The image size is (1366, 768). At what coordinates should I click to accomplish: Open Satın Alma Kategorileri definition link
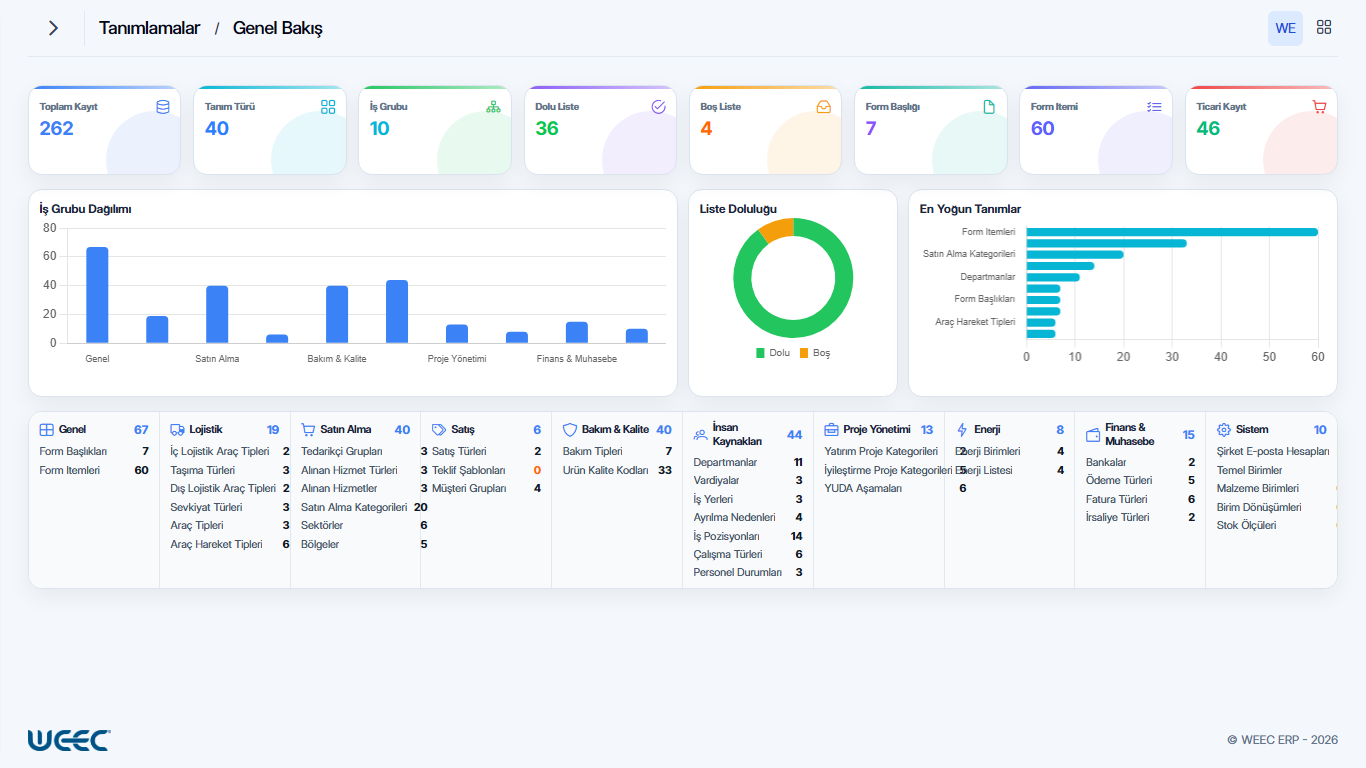(354, 507)
